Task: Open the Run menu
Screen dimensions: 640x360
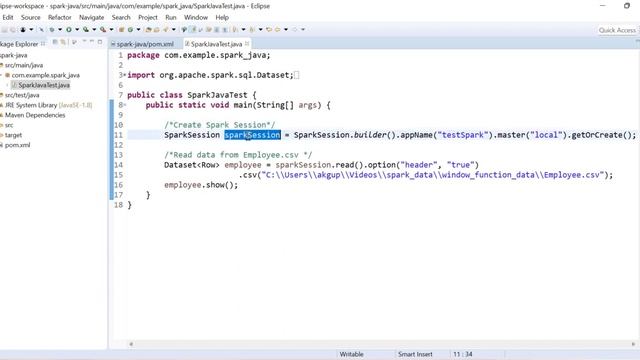Action: coord(171,18)
